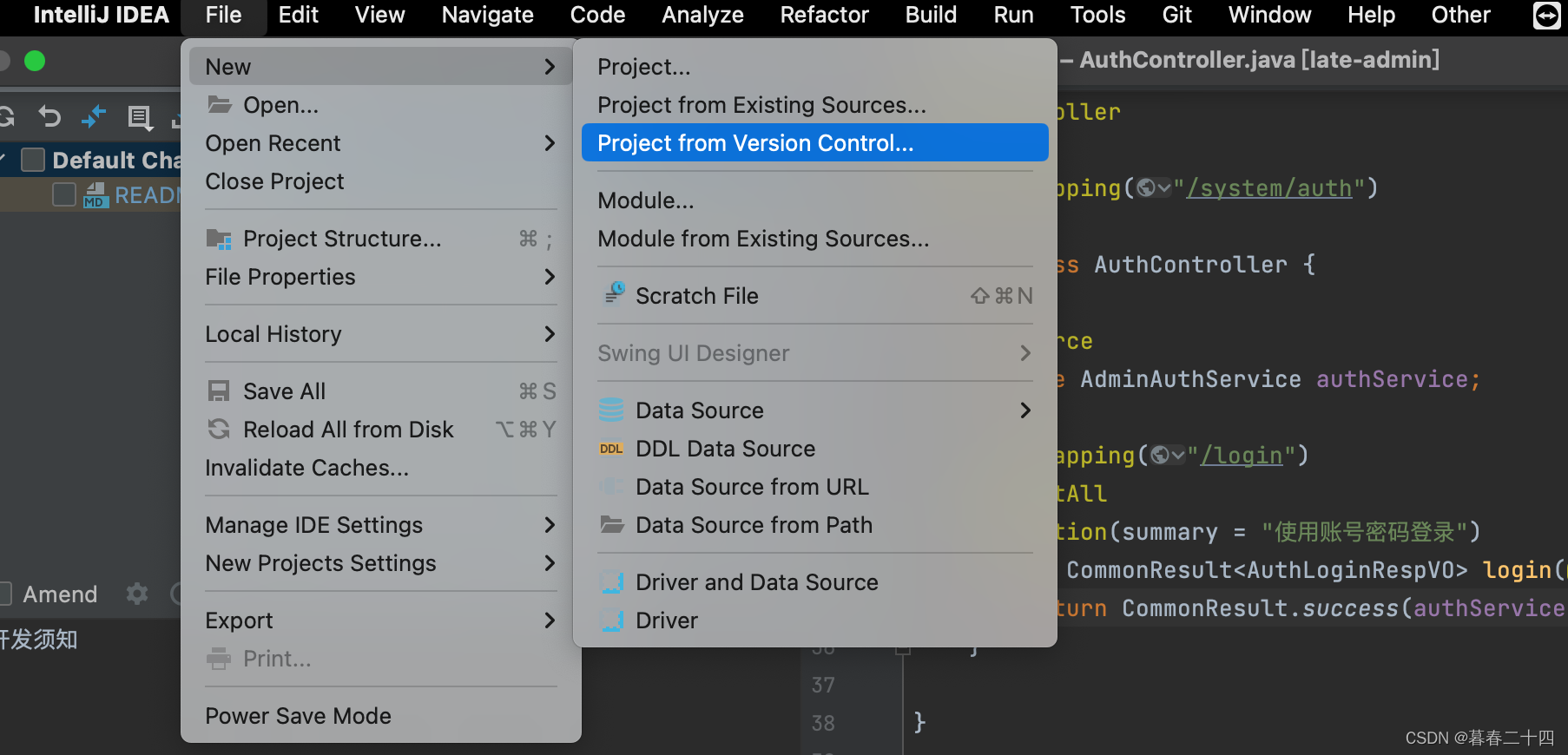The width and height of the screenshot is (1568, 755).
Task: Click the IntelliJ IDEA application menu
Action: (x=101, y=15)
